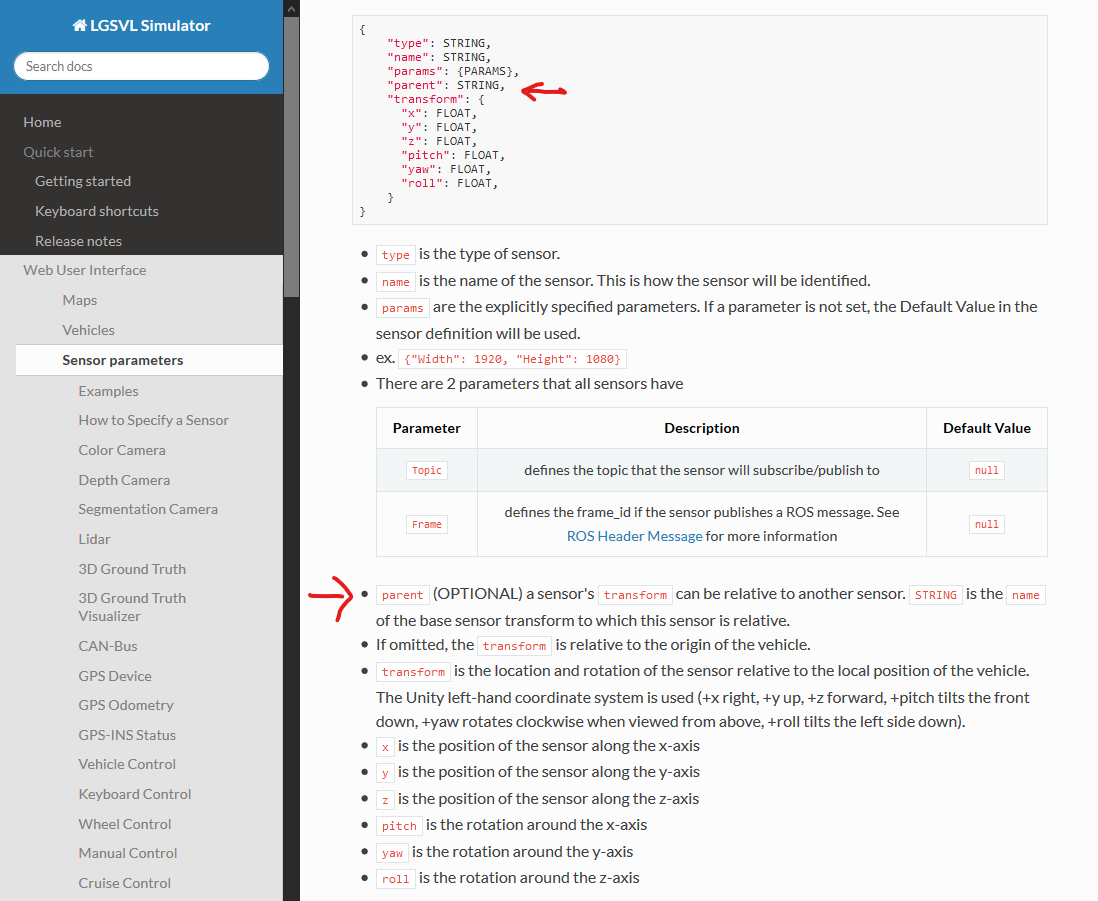Open Maps documentation page
Image resolution: width=1098 pixels, height=901 pixels.
[80, 300]
